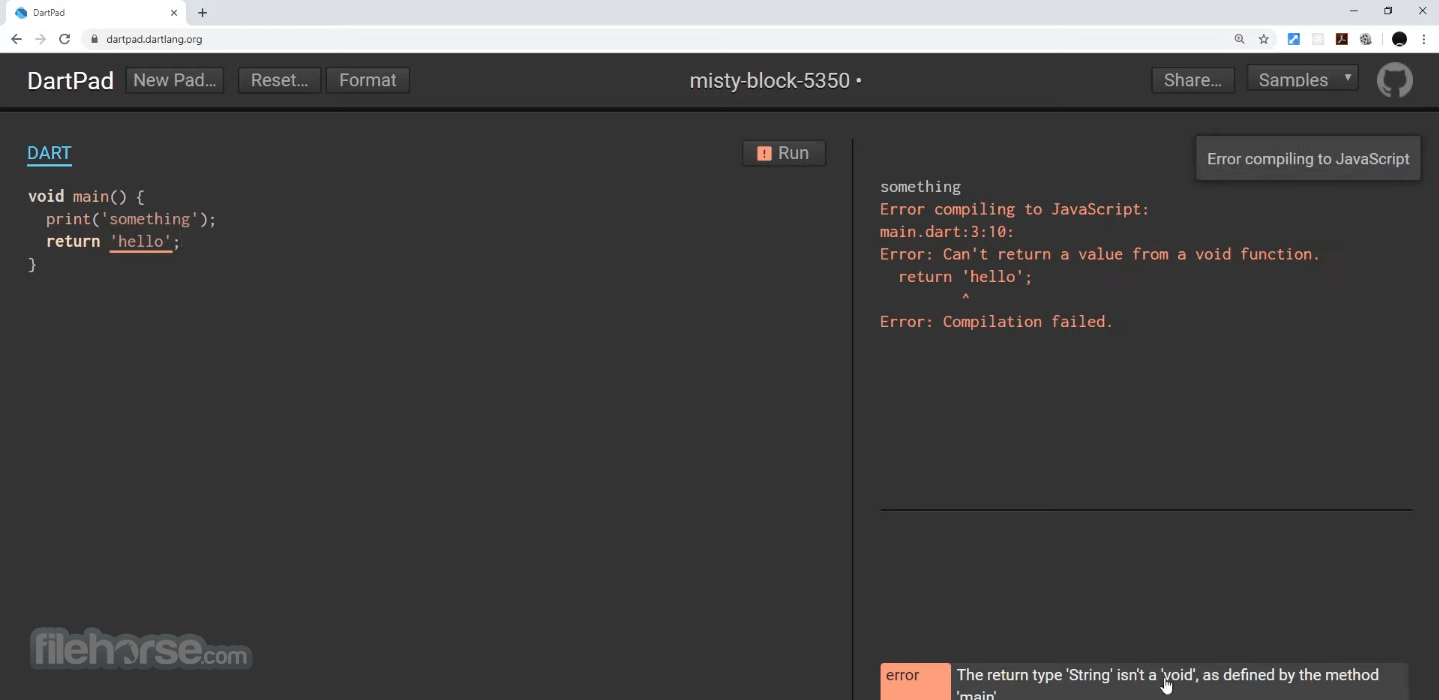
Task: Click the Adobe Acrobat extension icon
Action: click(x=1342, y=39)
